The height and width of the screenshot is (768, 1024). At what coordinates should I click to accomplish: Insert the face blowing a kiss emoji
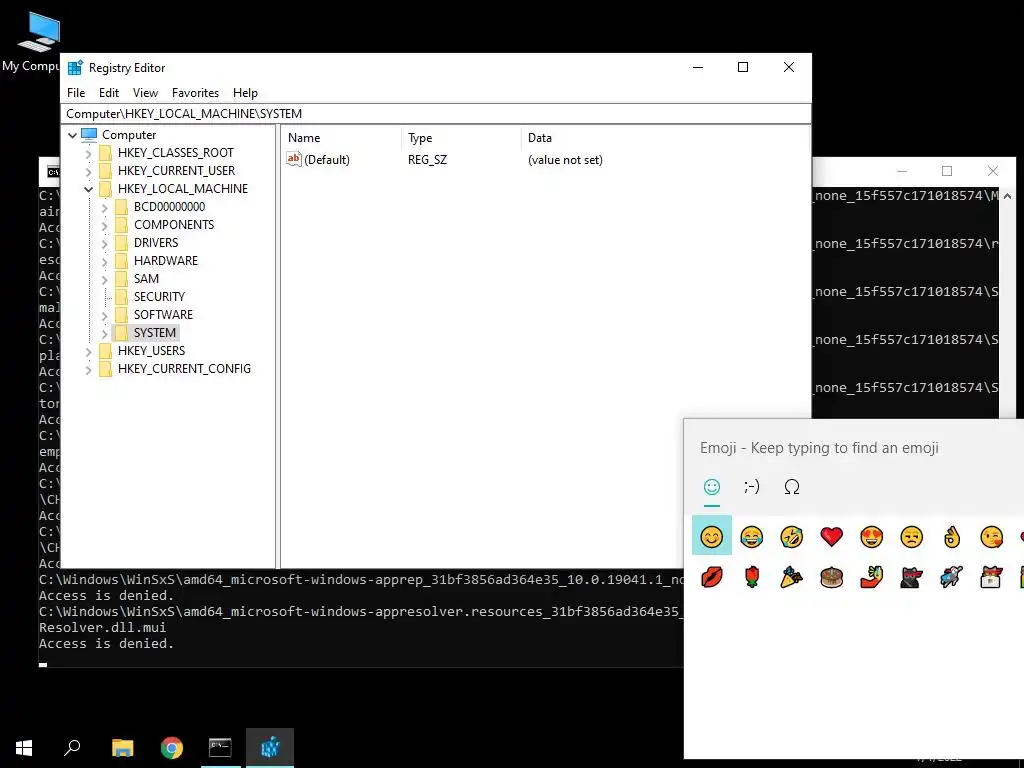(x=991, y=537)
